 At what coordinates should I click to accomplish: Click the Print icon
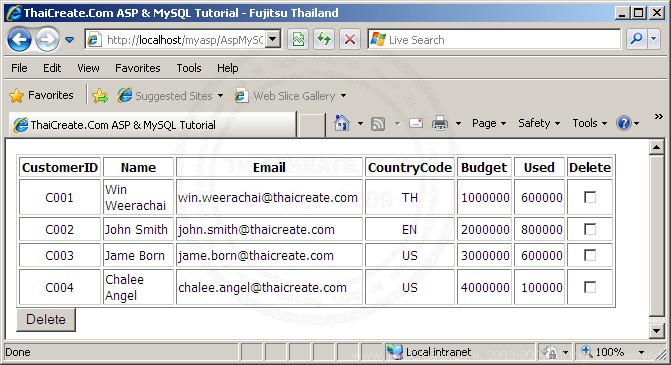point(440,124)
